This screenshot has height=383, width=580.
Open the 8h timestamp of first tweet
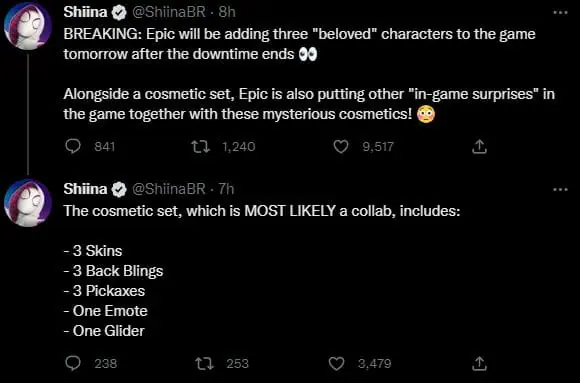226,12
